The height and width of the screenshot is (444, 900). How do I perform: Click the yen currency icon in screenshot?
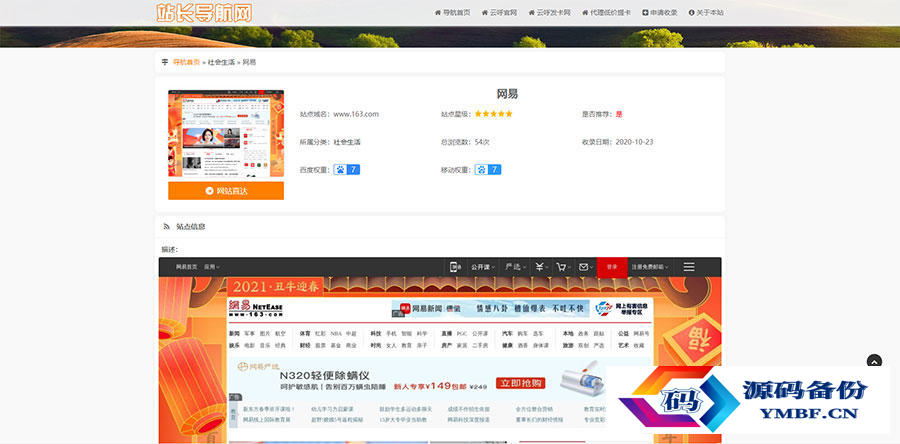point(541,267)
